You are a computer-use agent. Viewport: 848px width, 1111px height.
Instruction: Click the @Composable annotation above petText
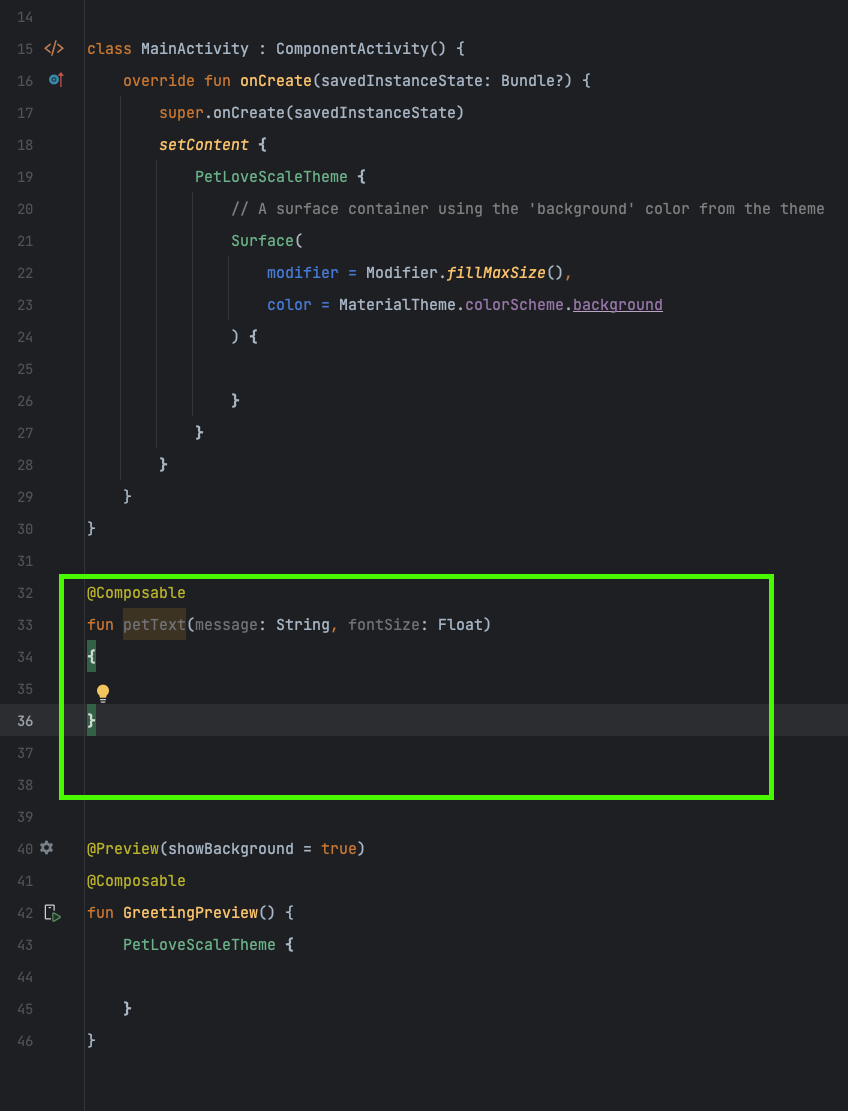[x=136, y=592]
